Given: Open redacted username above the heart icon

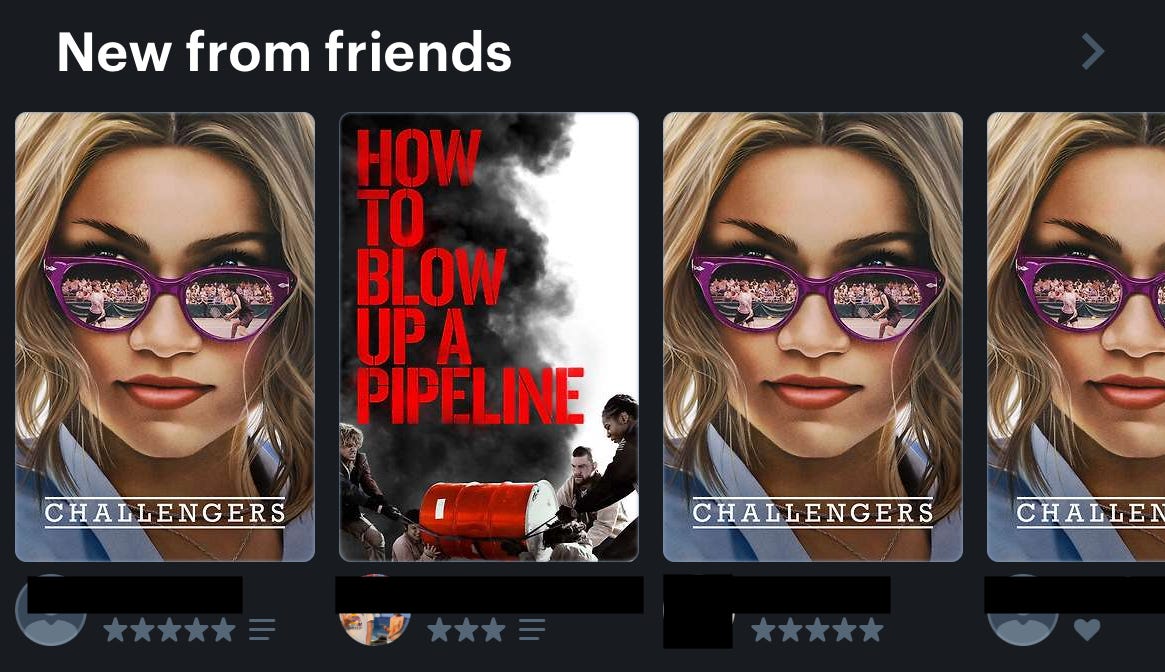Looking at the screenshot, I should coord(1074,595).
